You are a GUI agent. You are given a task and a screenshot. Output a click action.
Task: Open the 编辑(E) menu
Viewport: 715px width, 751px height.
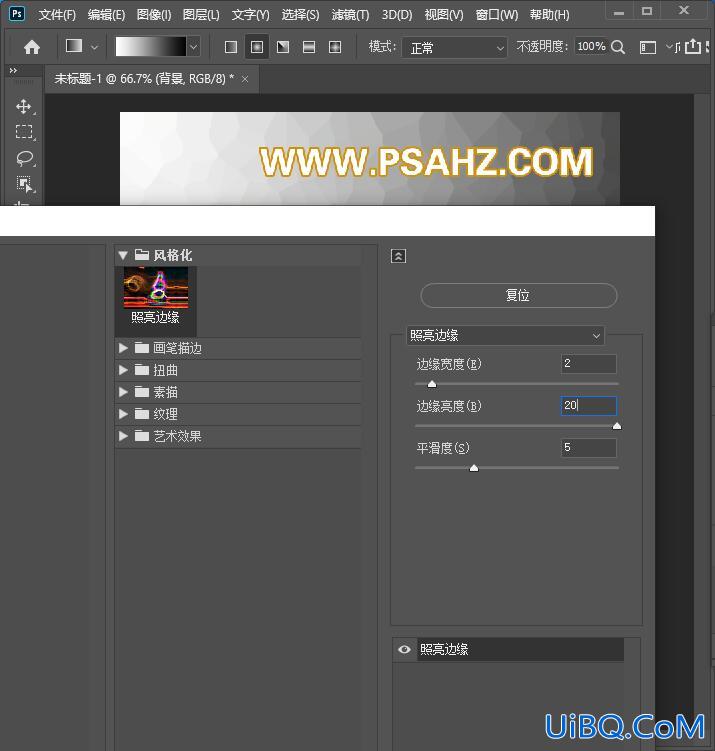(x=106, y=15)
